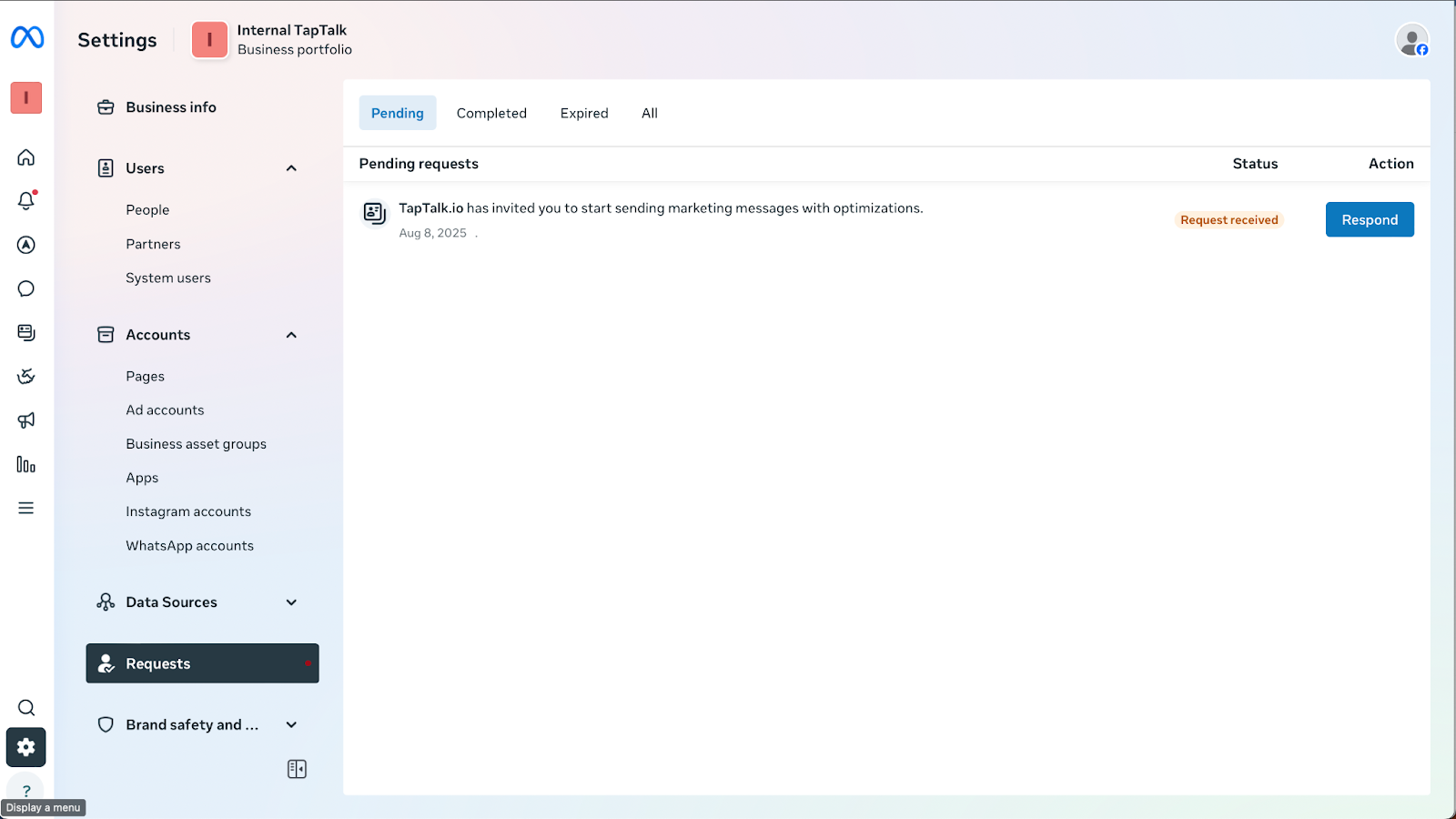Click the Users section badge icon
This screenshot has height=819, width=1456.
[106, 168]
